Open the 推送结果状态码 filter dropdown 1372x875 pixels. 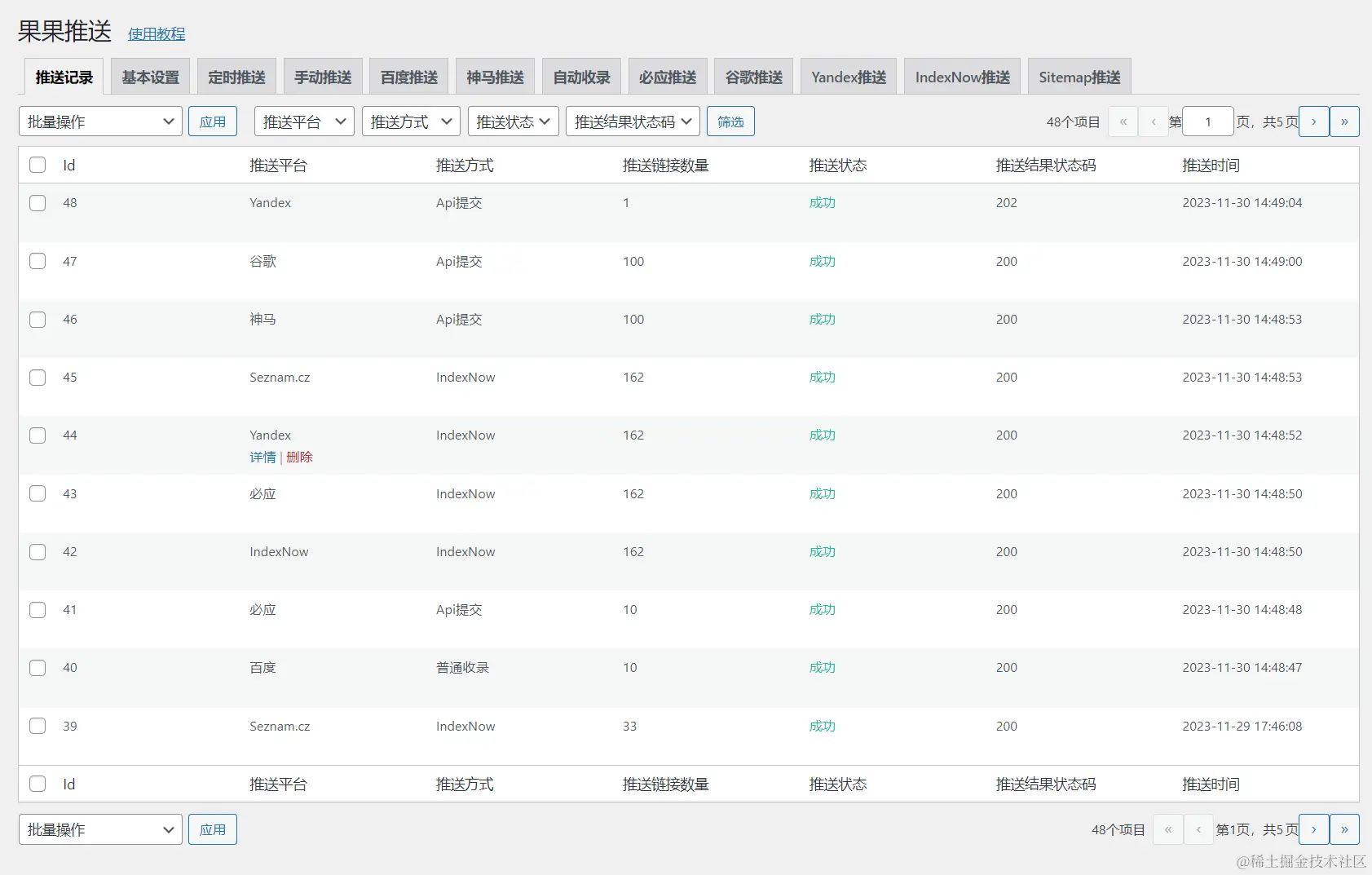coord(633,122)
